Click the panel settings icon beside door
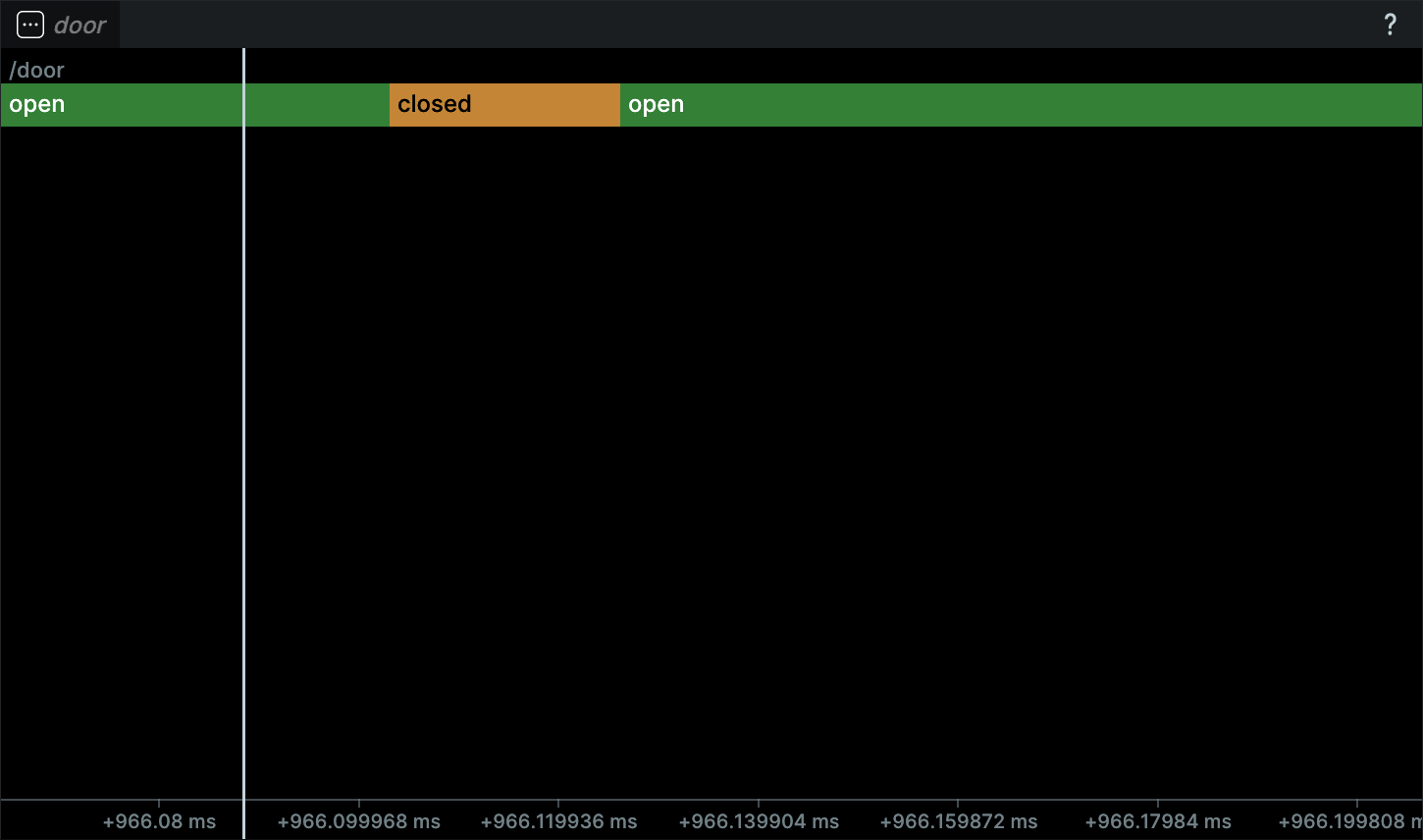Screen dimensions: 1423x840 [30, 25]
